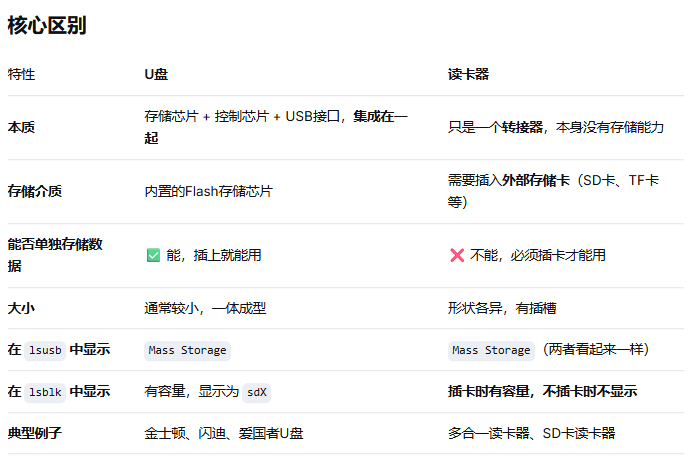689x462 pixels.
Task: Click the red cross emoji icon
Action: pyautogui.click(x=457, y=255)
